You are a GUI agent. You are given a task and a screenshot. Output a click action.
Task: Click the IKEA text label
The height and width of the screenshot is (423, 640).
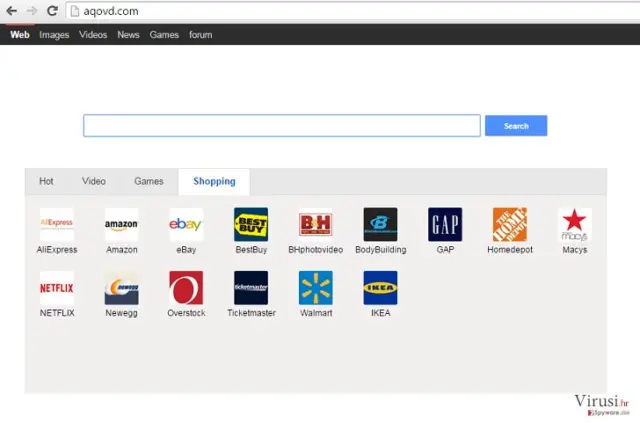point(380,313)
